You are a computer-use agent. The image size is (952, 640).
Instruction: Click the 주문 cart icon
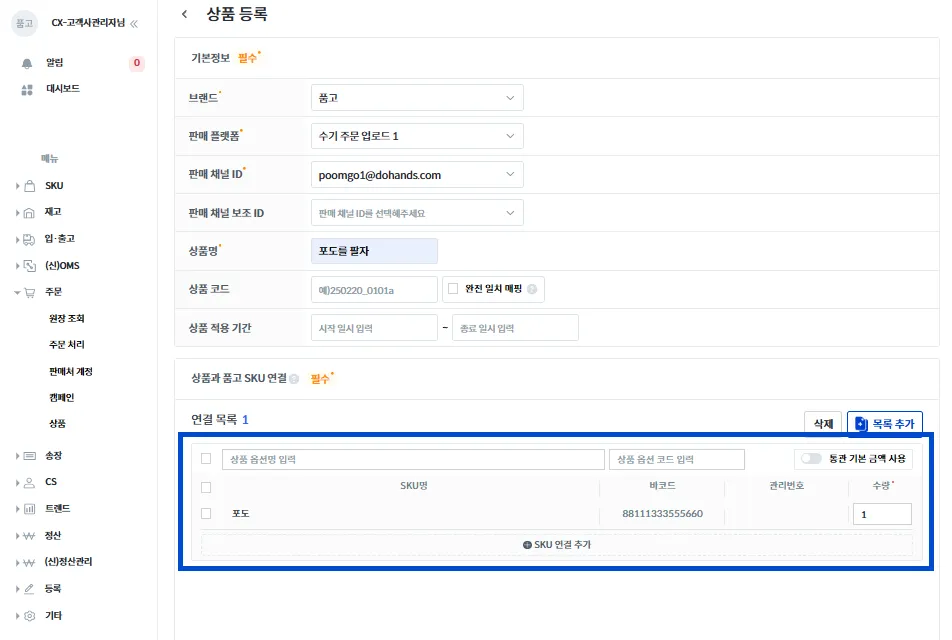click(x=29, y=293)
